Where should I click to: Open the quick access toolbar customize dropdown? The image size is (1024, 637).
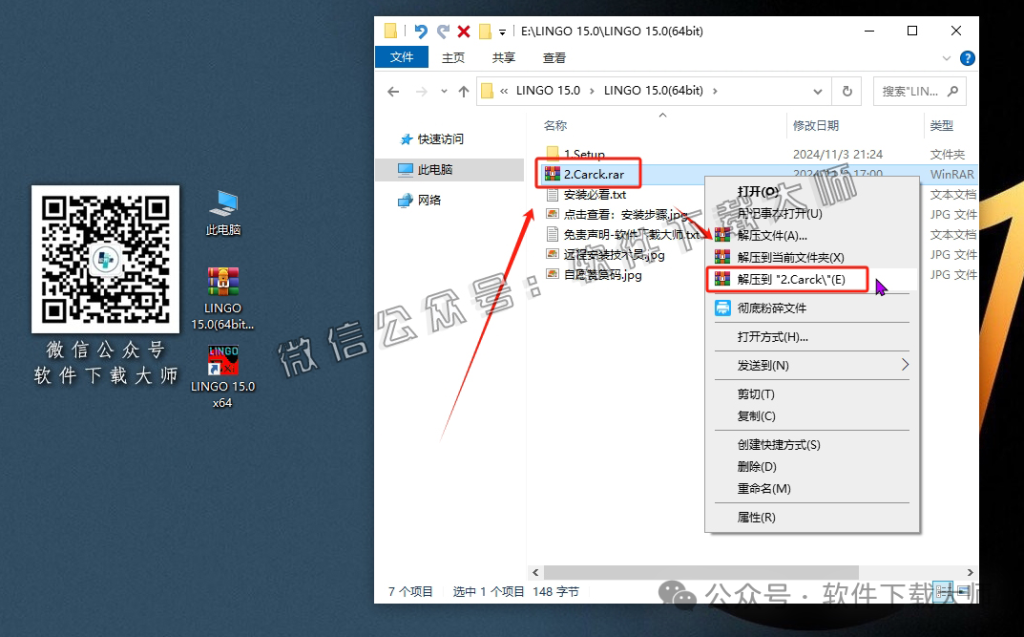click(504, 31)
